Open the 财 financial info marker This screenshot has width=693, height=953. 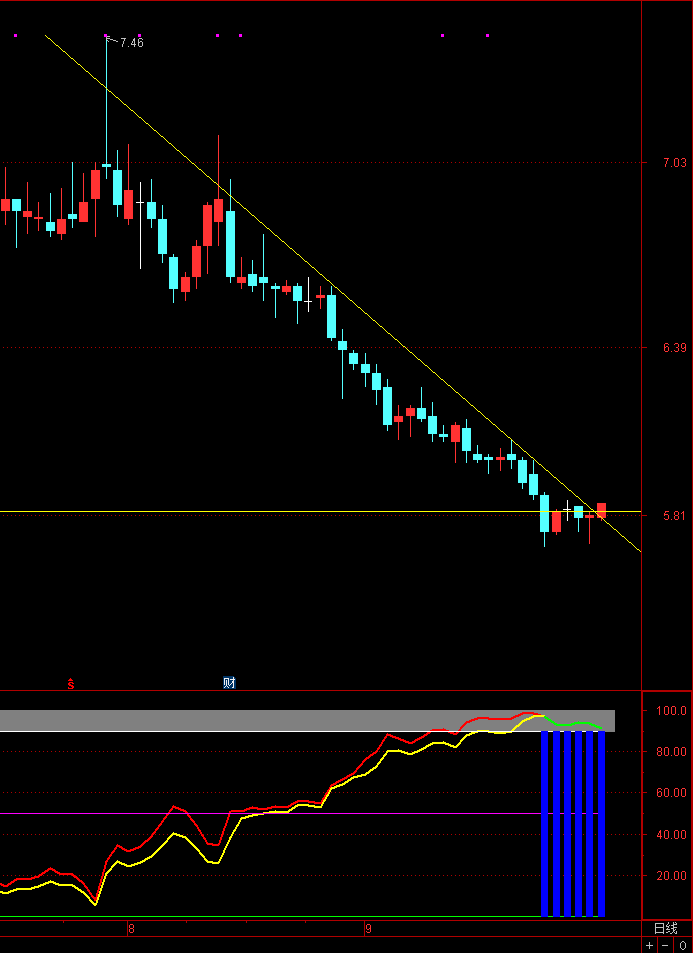pos(229,683)
